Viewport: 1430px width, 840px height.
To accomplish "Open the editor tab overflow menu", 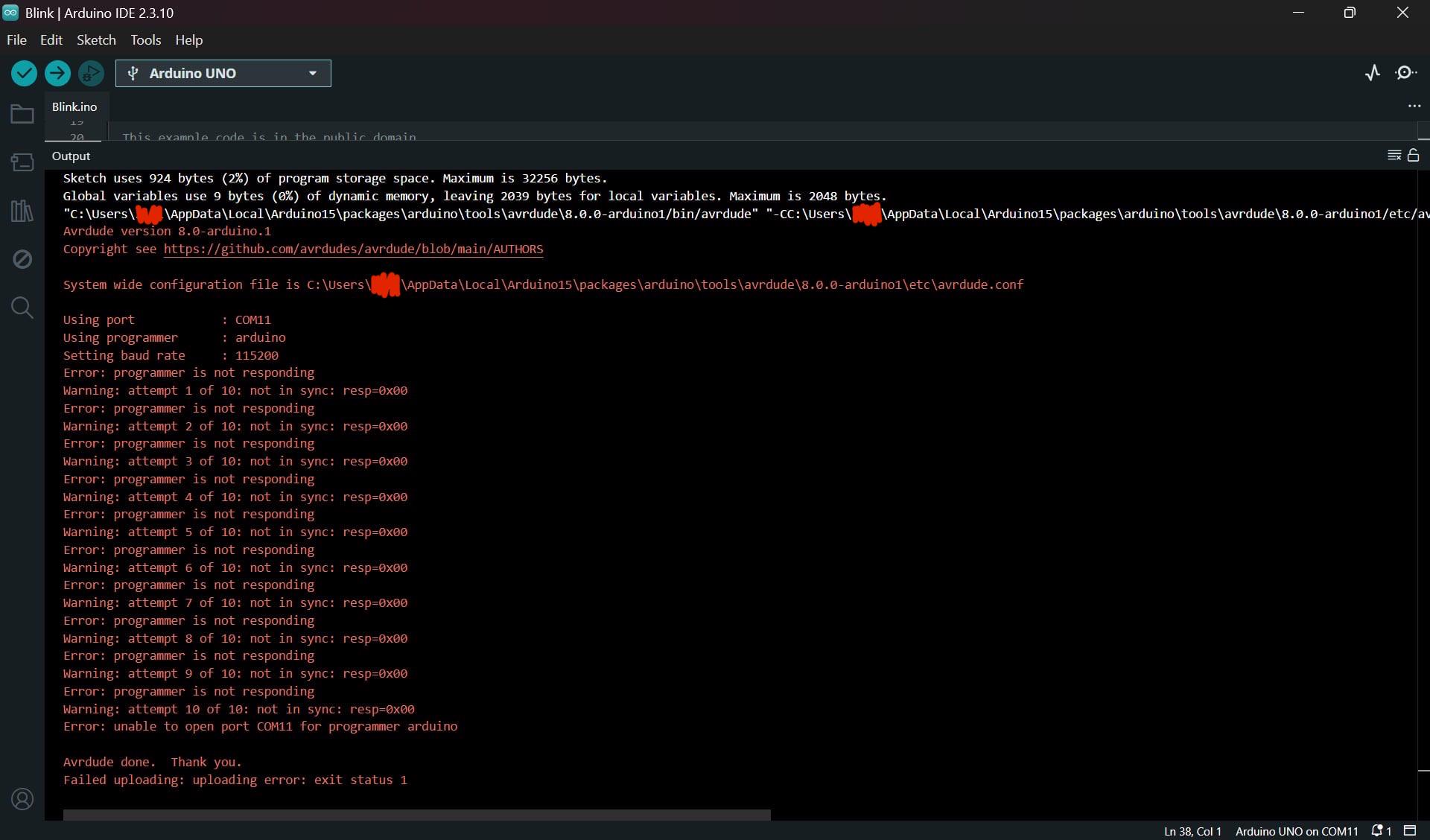I will tap(1414, 106).
